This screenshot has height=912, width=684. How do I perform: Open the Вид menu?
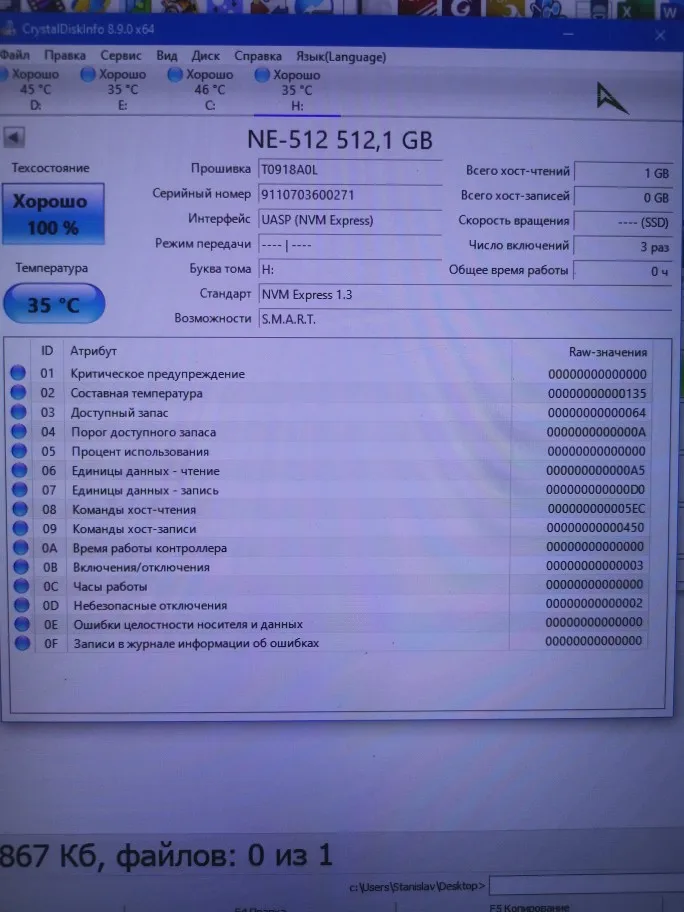click(166, 56)
